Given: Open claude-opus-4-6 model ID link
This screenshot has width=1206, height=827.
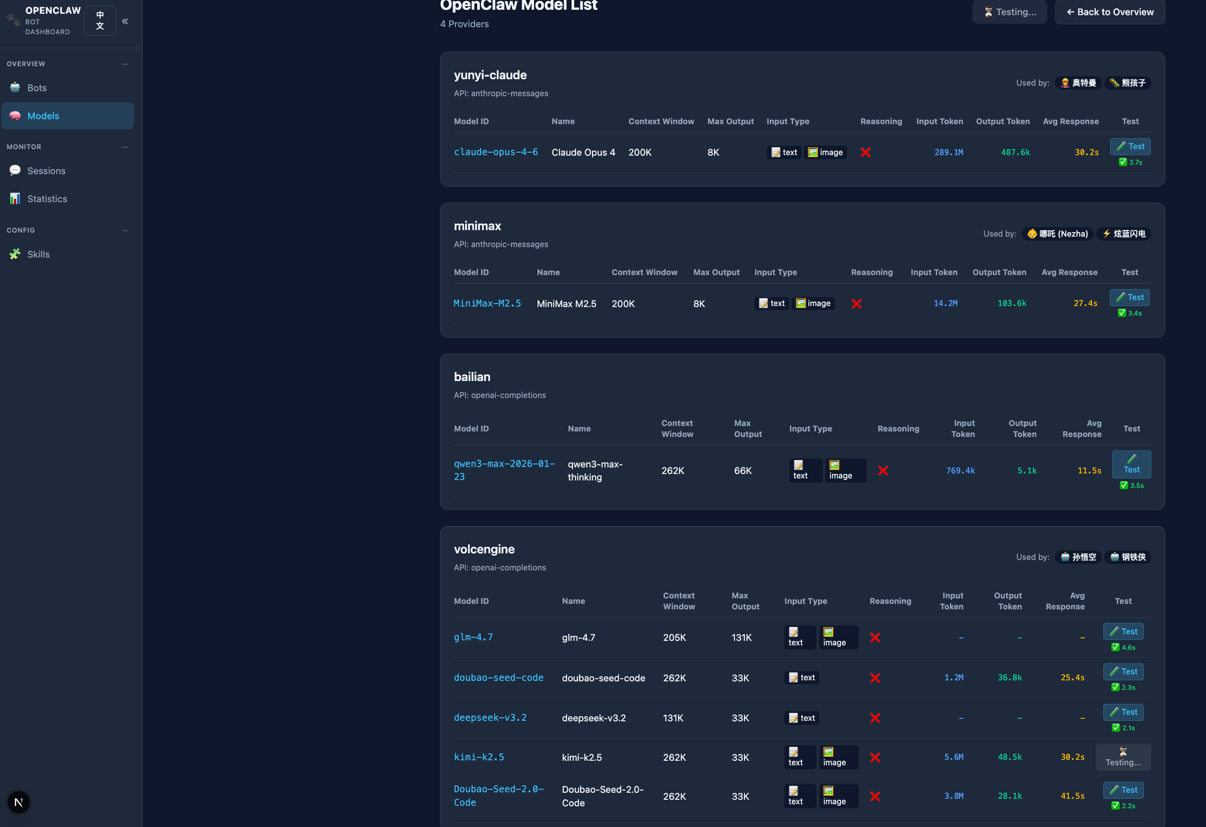Looking at the screenshot, I should click(496, 152).
